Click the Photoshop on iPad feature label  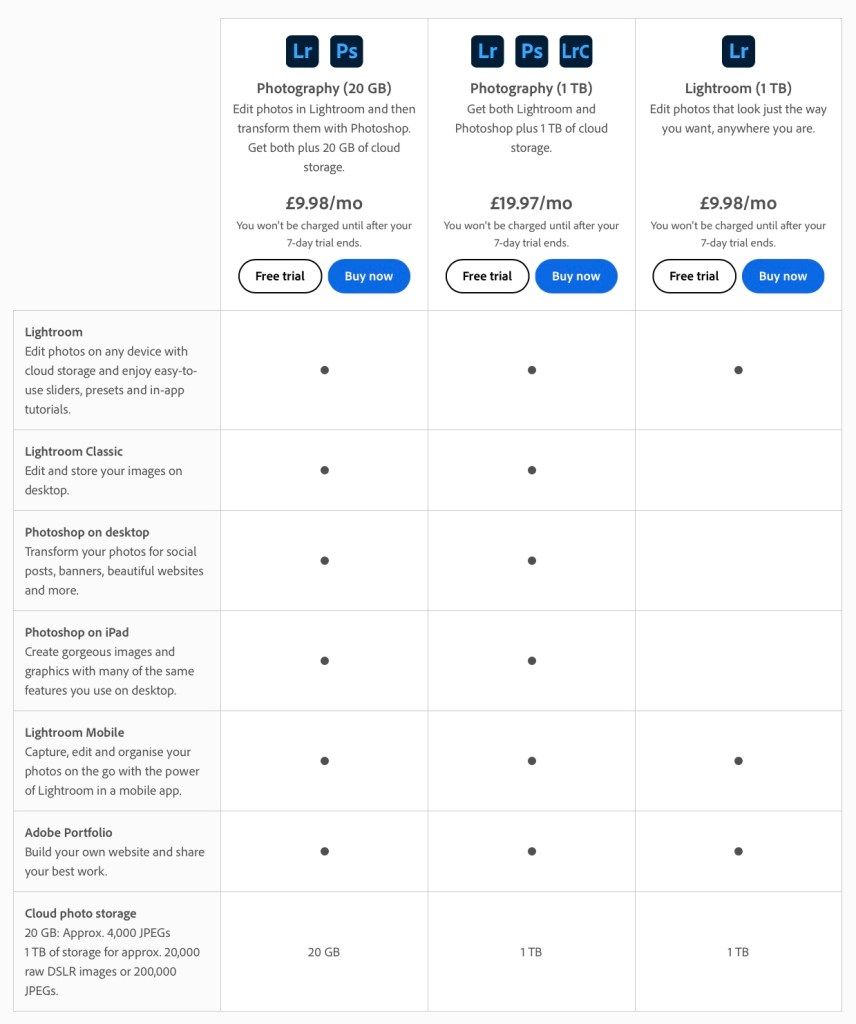tap(77, 633)
